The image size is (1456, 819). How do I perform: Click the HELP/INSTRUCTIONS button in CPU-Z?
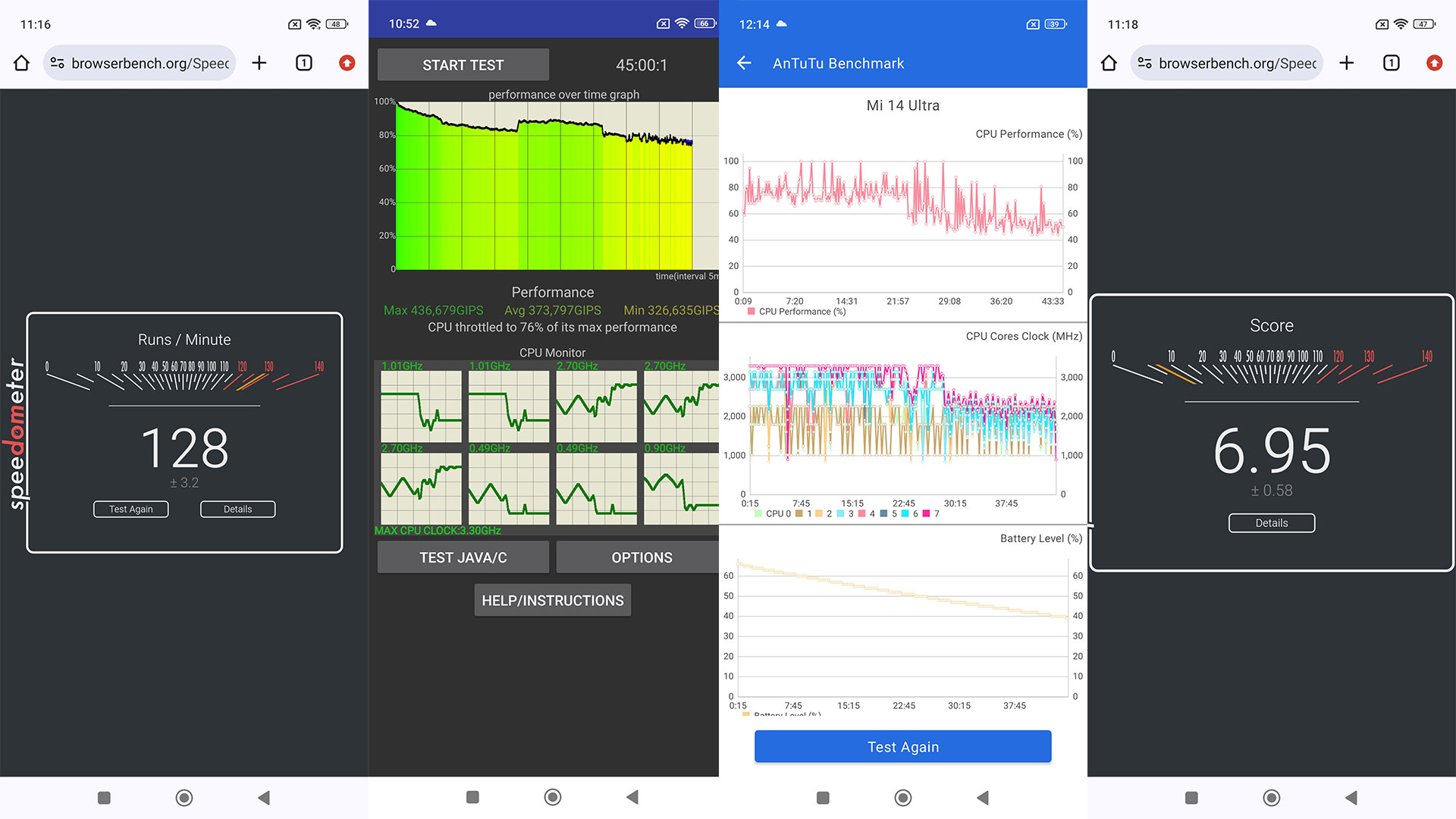tap(551, 600)
